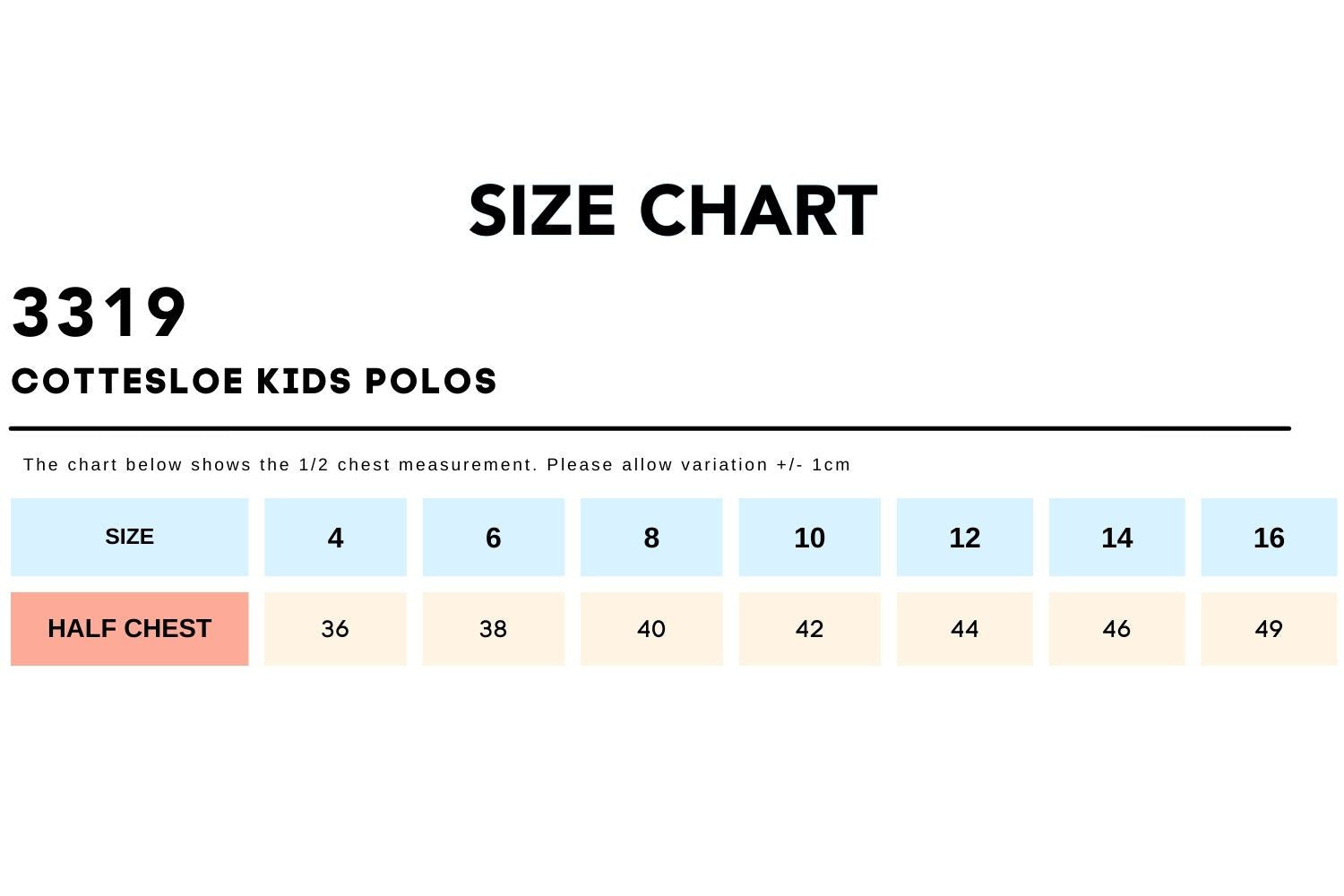Select size 12 column header
This screenshot has width=1344, height=896.
coord(964,538)
